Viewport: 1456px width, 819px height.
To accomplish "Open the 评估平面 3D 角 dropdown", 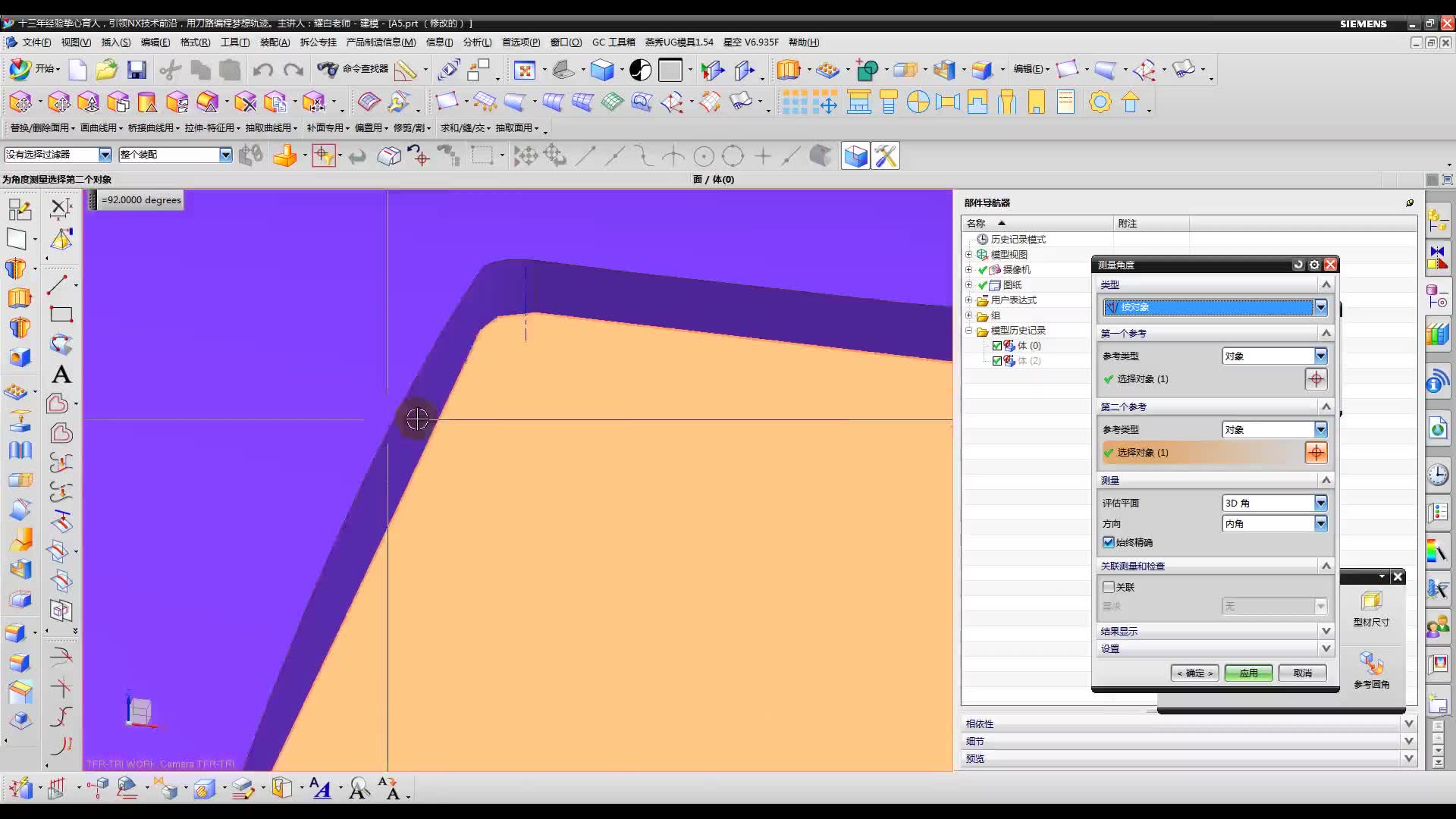I will (1320, 503).
